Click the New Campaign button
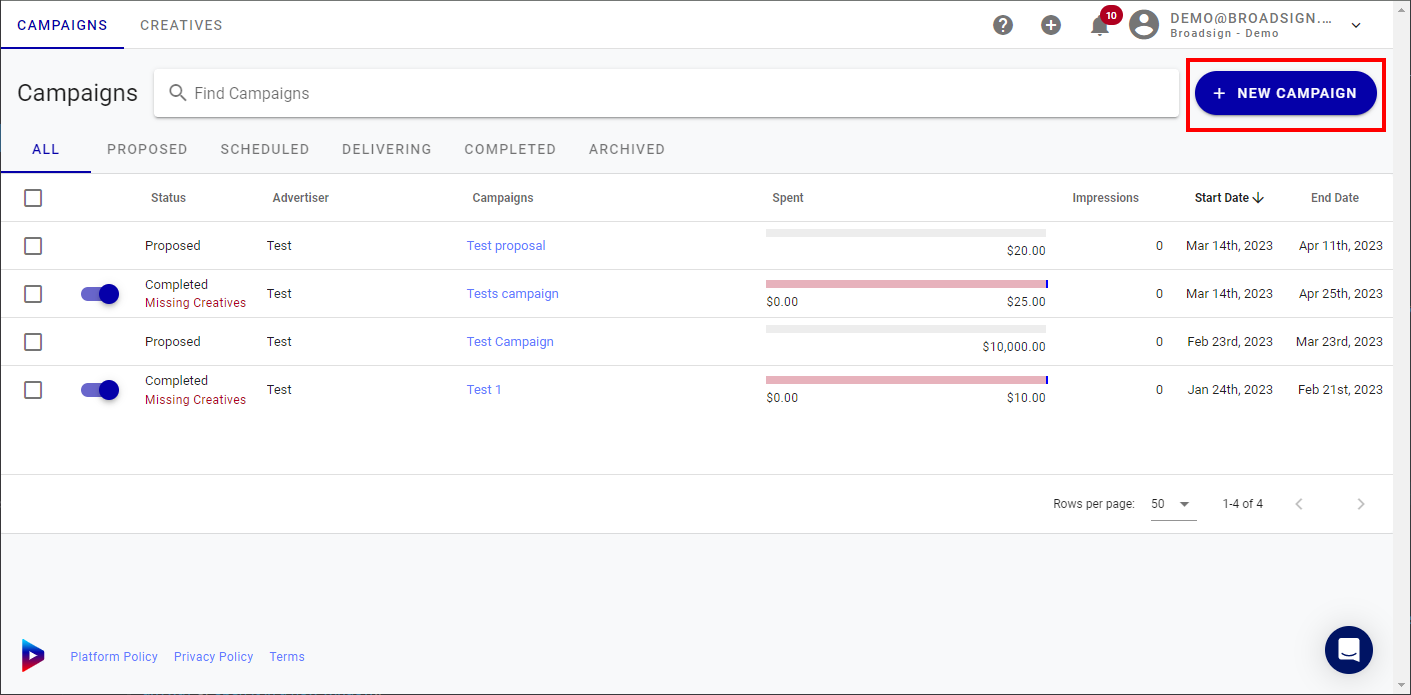1411x695 pixels. point(1285,93)
